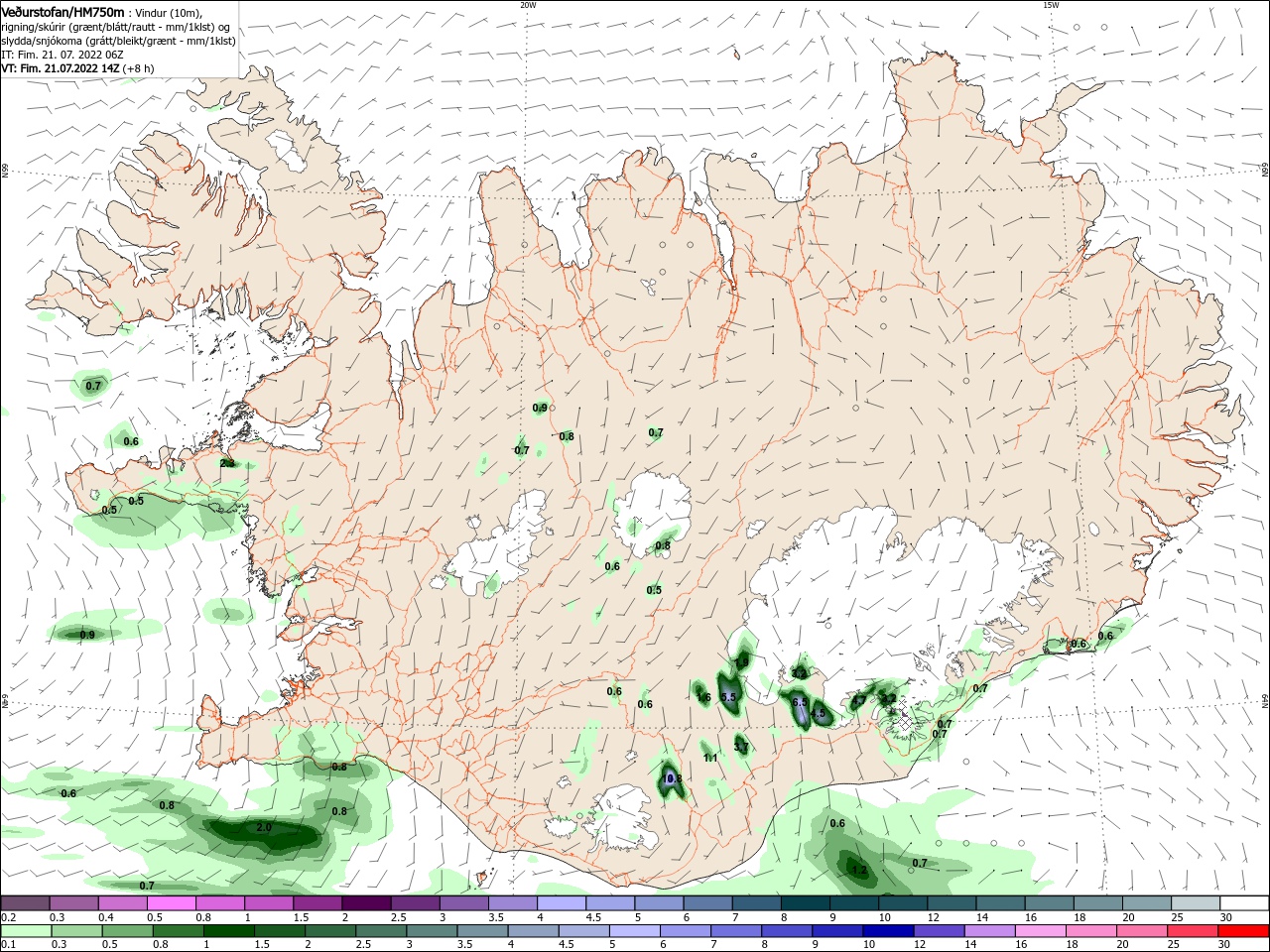Click the light lavender 4–4.5 swatch in top legend
Screen dimensions: 1270x952
coord(562,903)
